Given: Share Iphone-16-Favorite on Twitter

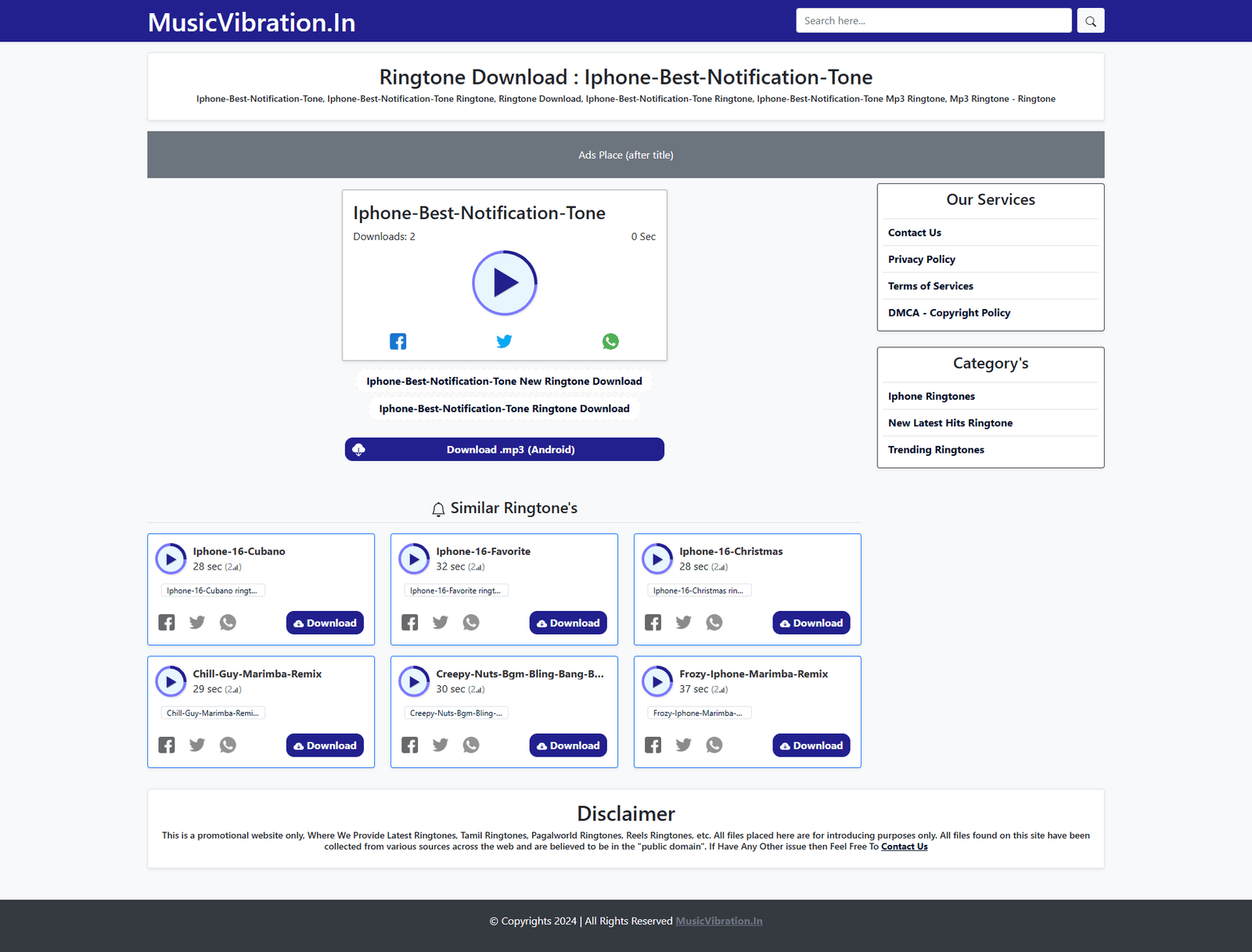Looking at the screenshot, I should (x=441, y=623).
